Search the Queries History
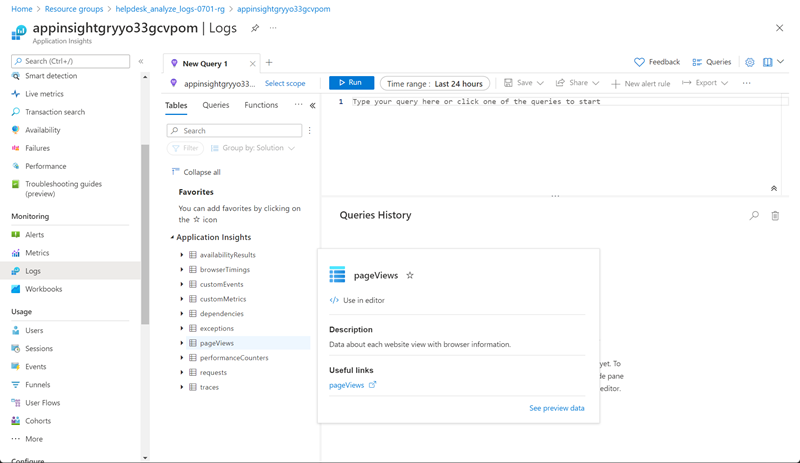 tap(754, 215)
